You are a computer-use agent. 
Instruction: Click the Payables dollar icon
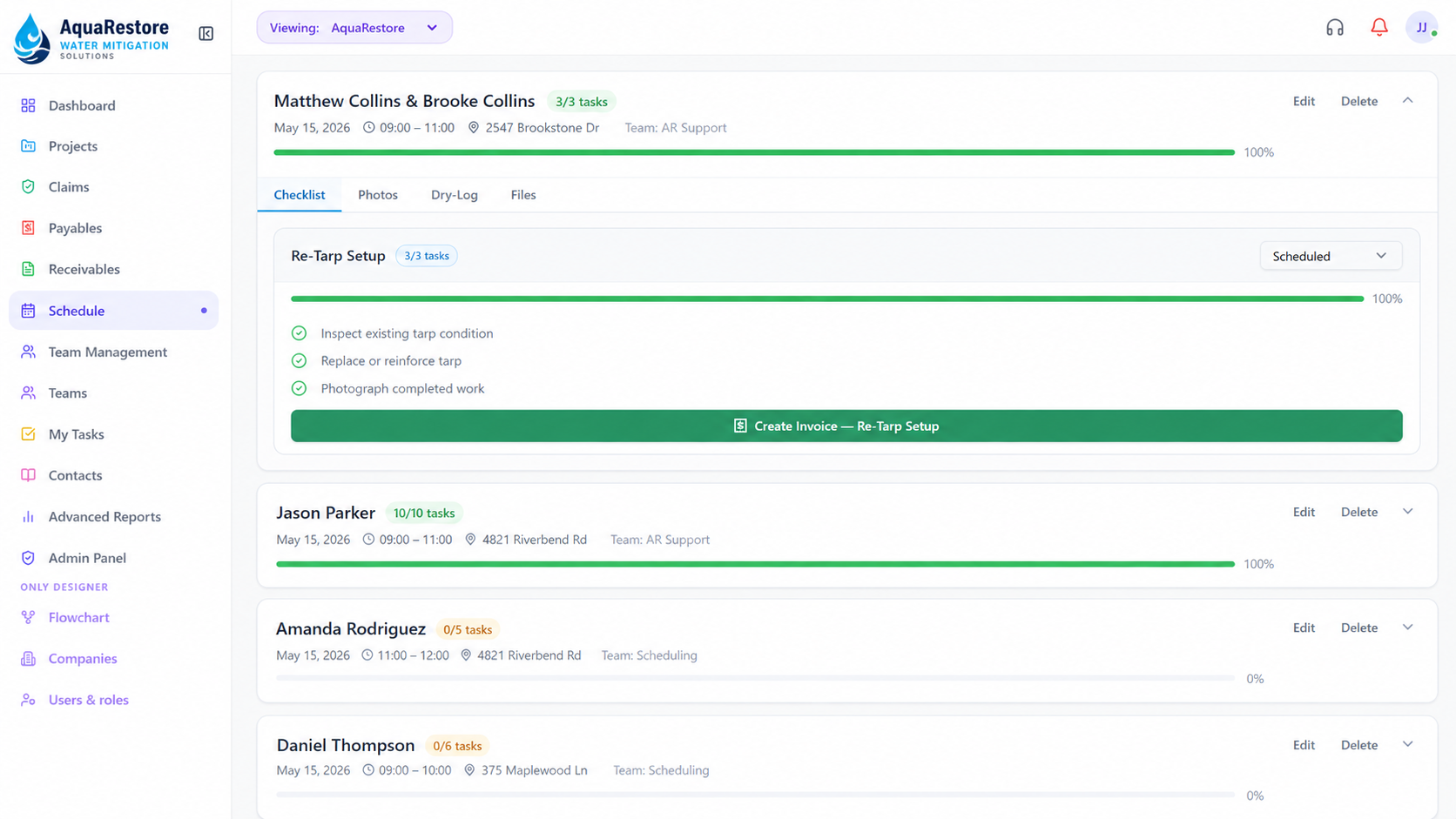click(x=28, y=228)
